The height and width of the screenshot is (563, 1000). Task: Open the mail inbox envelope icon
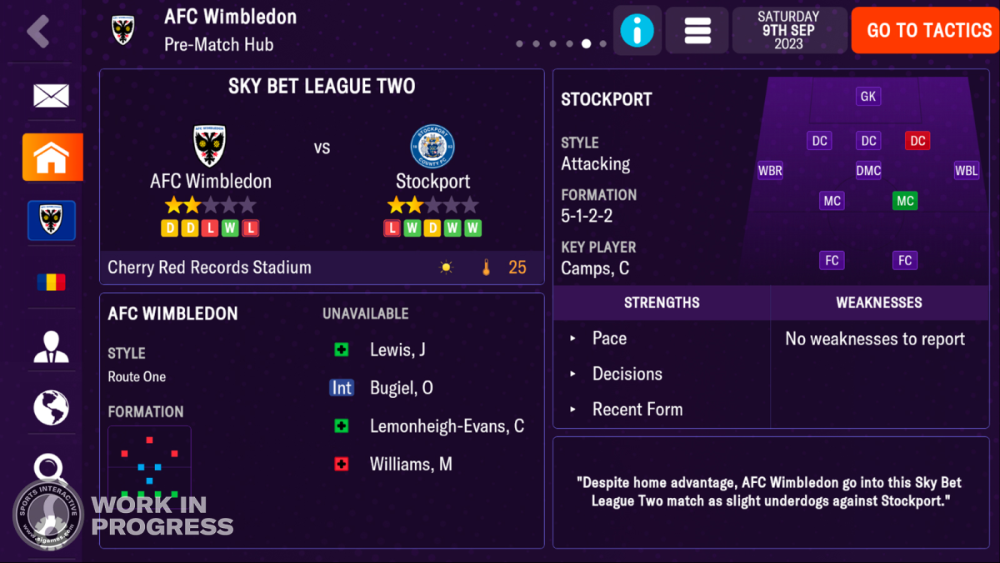point(51,96)
